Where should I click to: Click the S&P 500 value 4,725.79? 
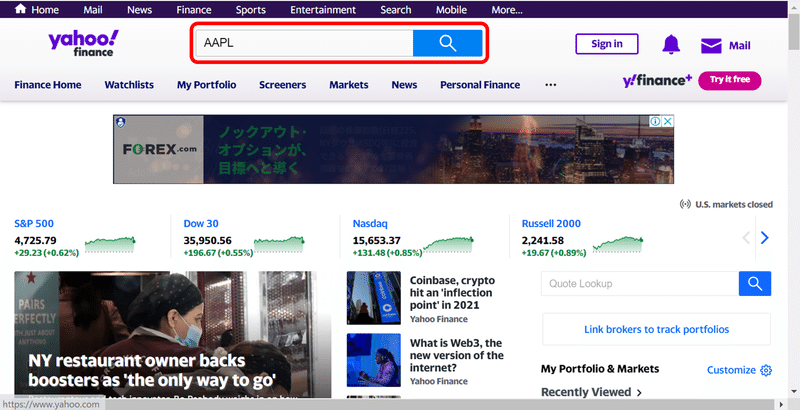coord(35,240)
